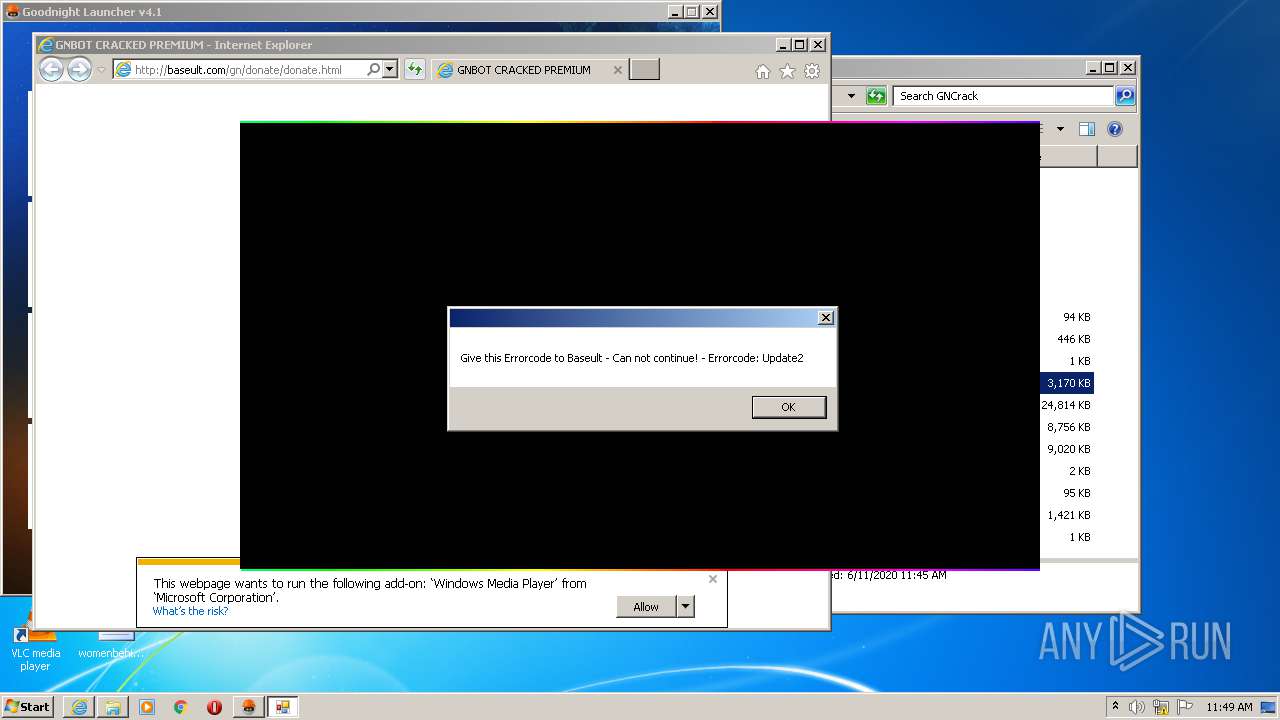Select the file sized 1,421 KB
This screenshot has height=720, width=1280.
coord(1069,515)
